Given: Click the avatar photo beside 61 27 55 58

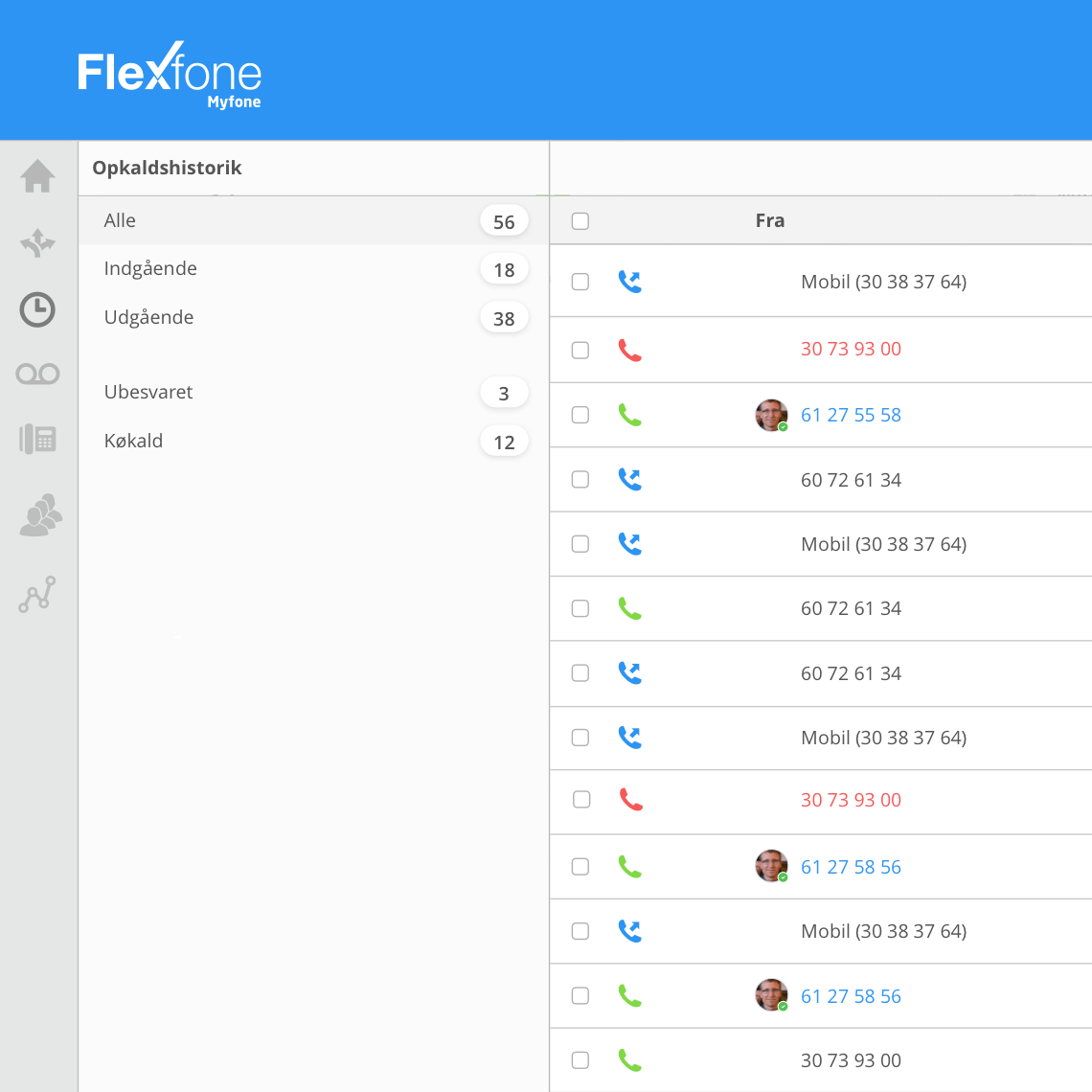Looking at the screenshot, I should 772,415.
